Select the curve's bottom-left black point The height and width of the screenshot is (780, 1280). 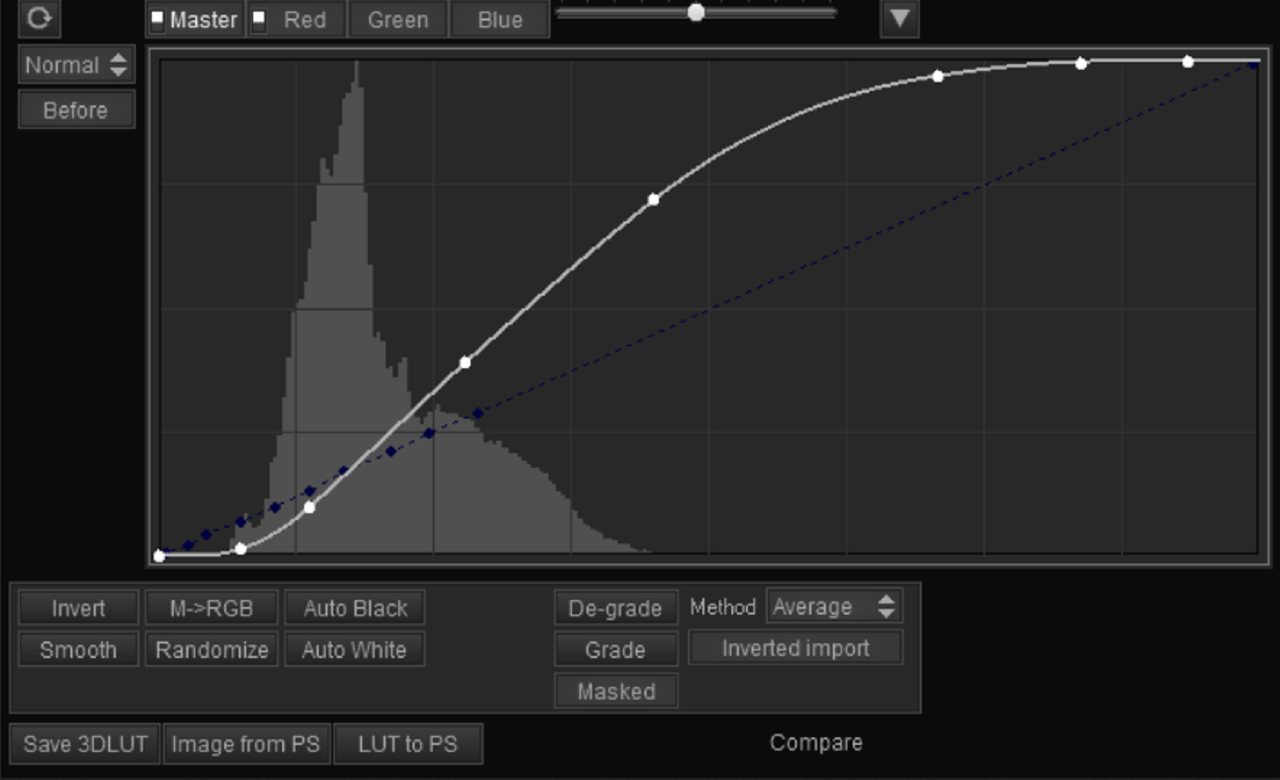159,555
